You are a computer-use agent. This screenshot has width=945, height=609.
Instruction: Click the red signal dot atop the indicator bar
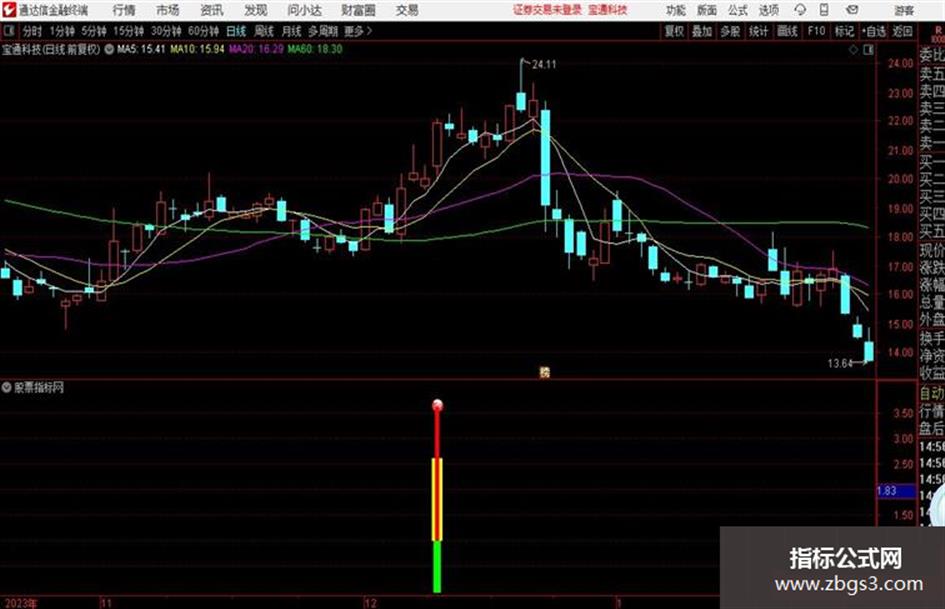(x=438, y=405)
